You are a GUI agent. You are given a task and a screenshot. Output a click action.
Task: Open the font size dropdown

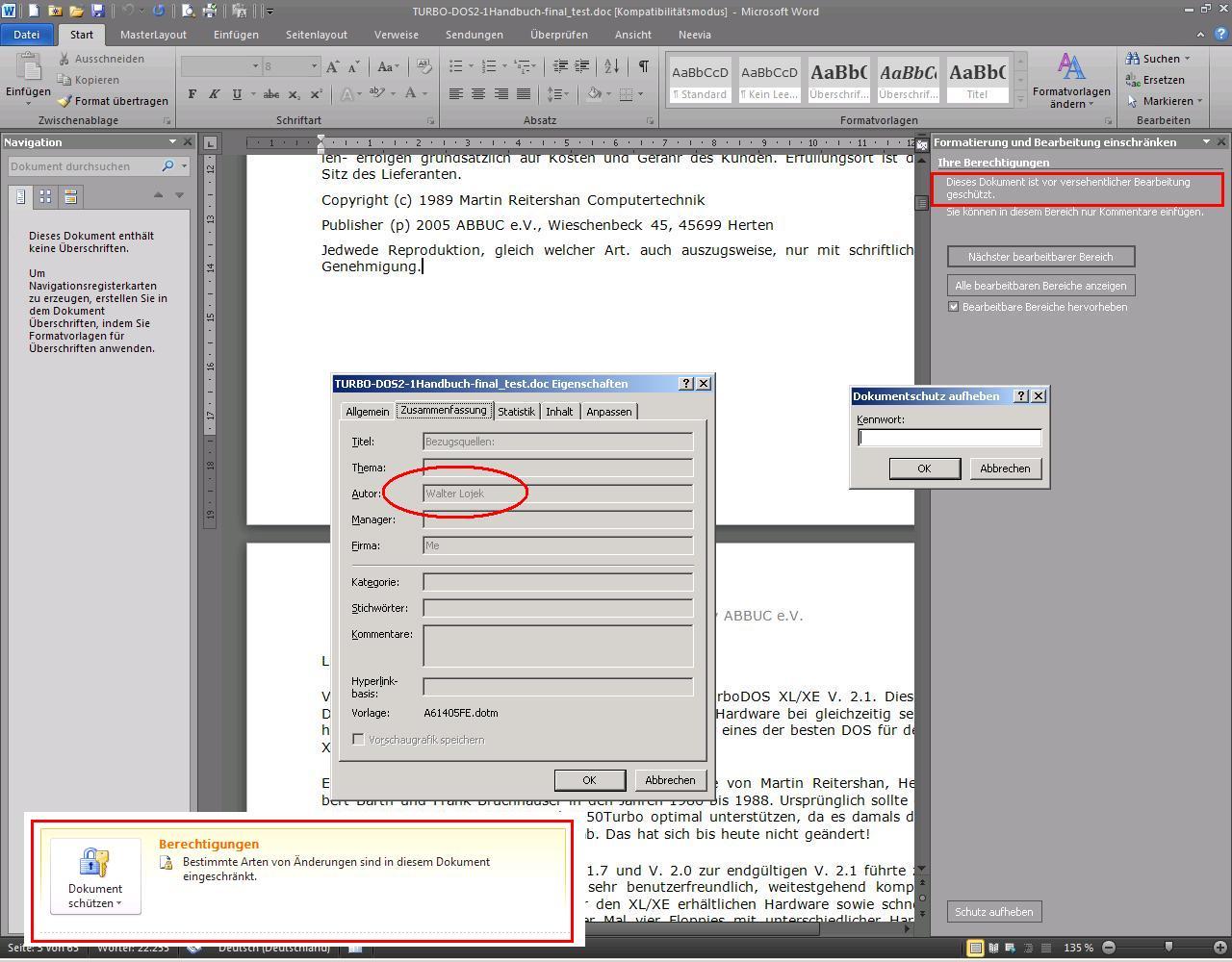[314, 66]
